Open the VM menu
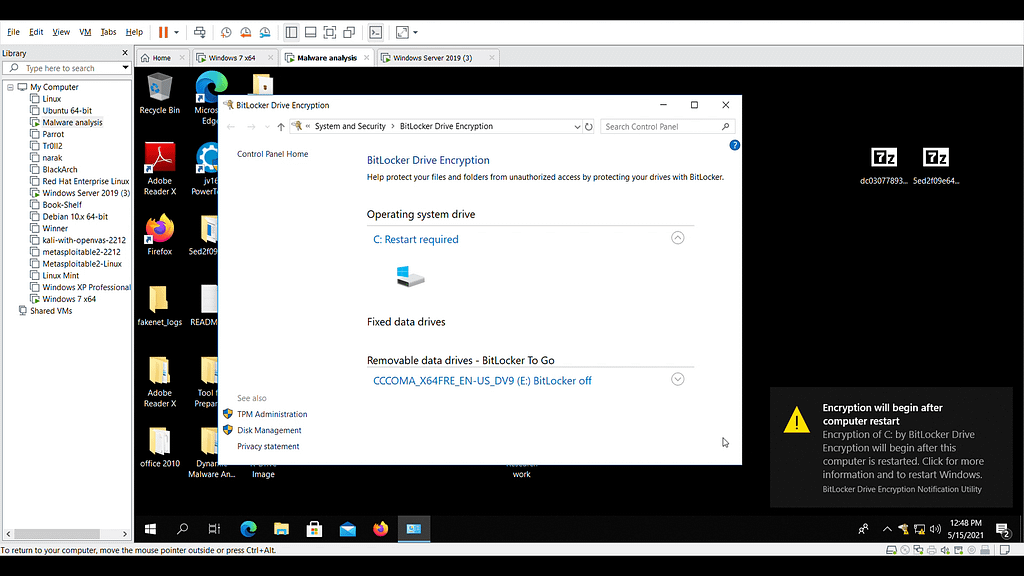Image resolution: width=1024 pixels, height=576 pixels. point(85,32)
